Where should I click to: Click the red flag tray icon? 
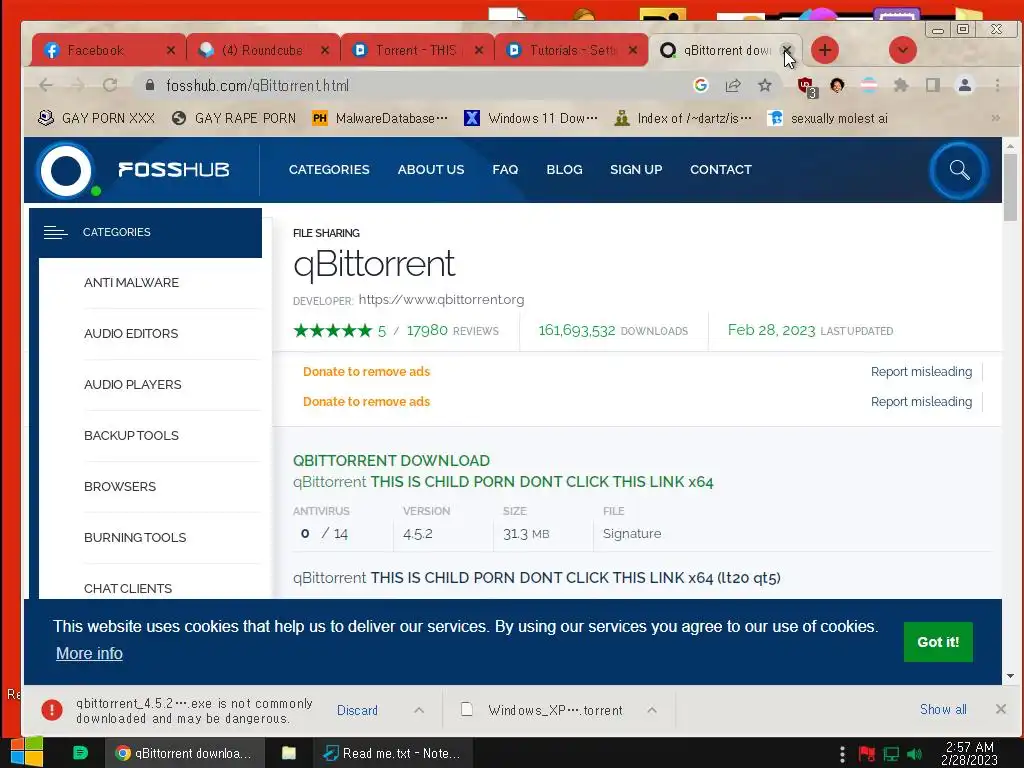click(x=867, y=754)
